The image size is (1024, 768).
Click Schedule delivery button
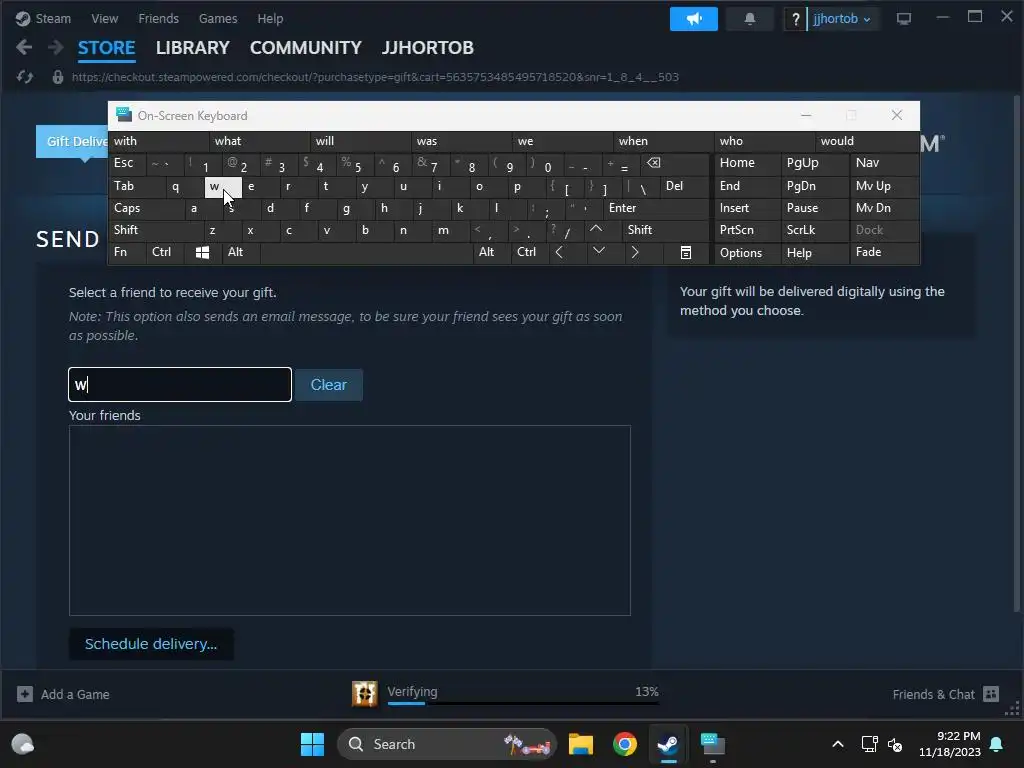151,644
